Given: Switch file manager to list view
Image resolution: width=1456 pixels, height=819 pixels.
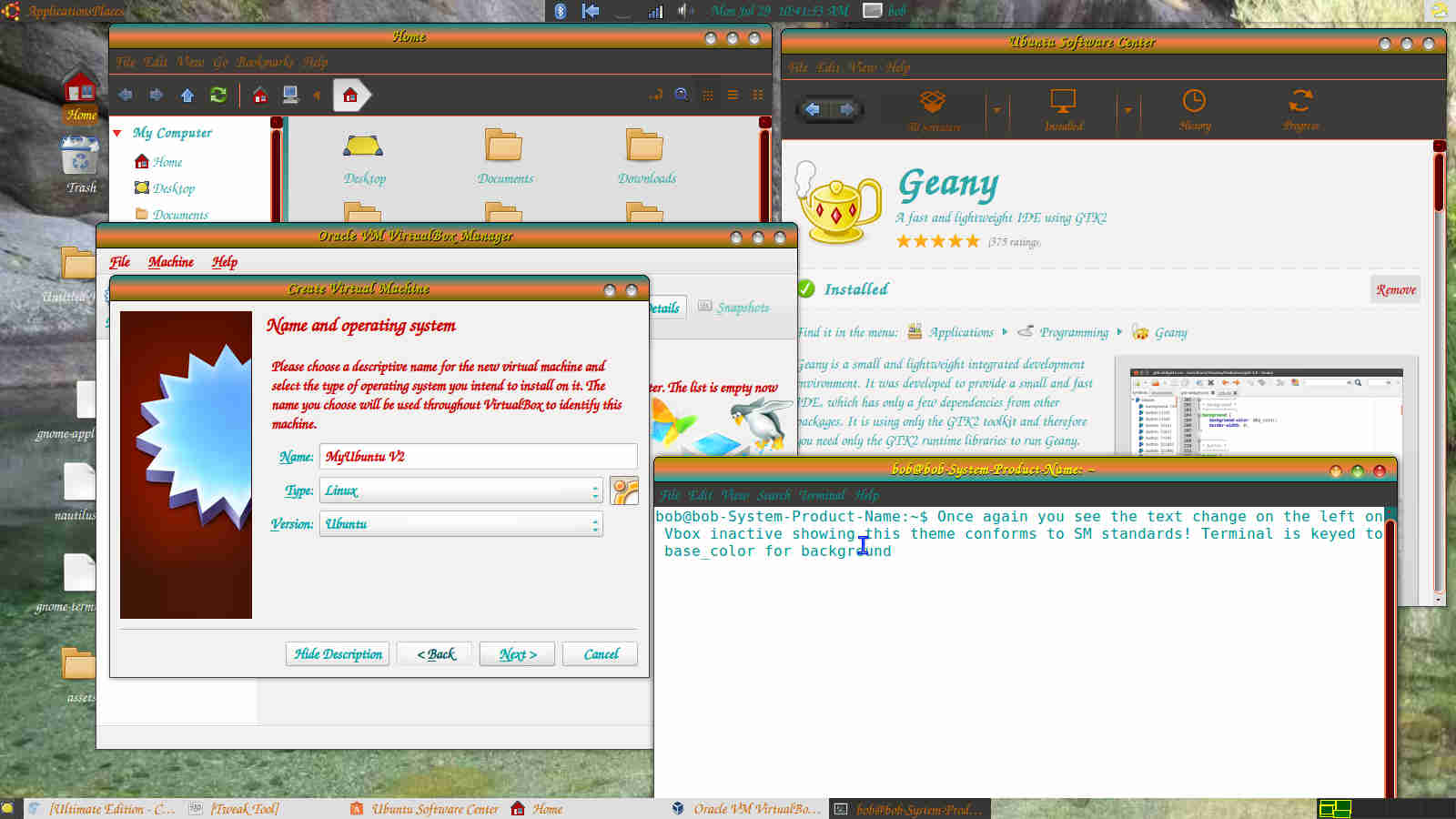Looking at the screenshot, I should [733, 95].
